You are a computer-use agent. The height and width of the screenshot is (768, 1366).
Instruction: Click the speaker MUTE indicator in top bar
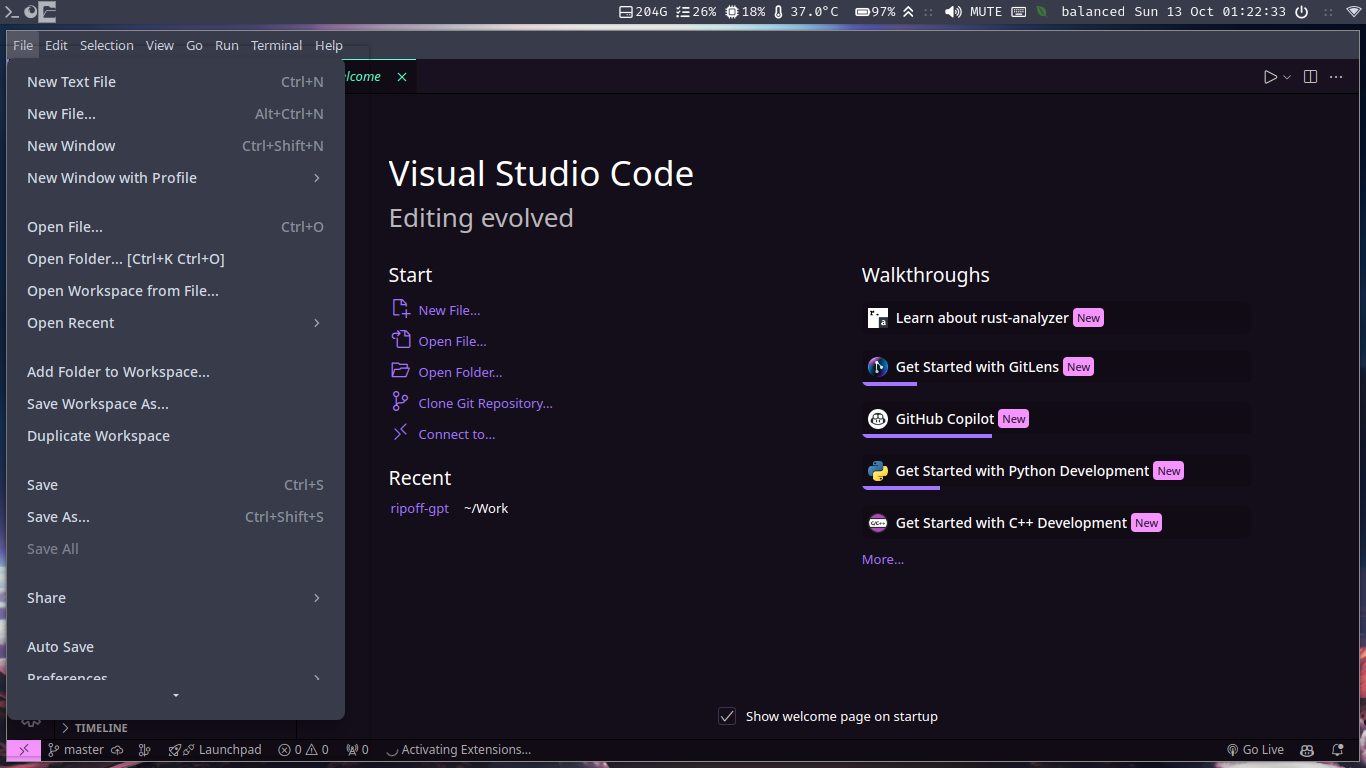click(x=973, y=12)
